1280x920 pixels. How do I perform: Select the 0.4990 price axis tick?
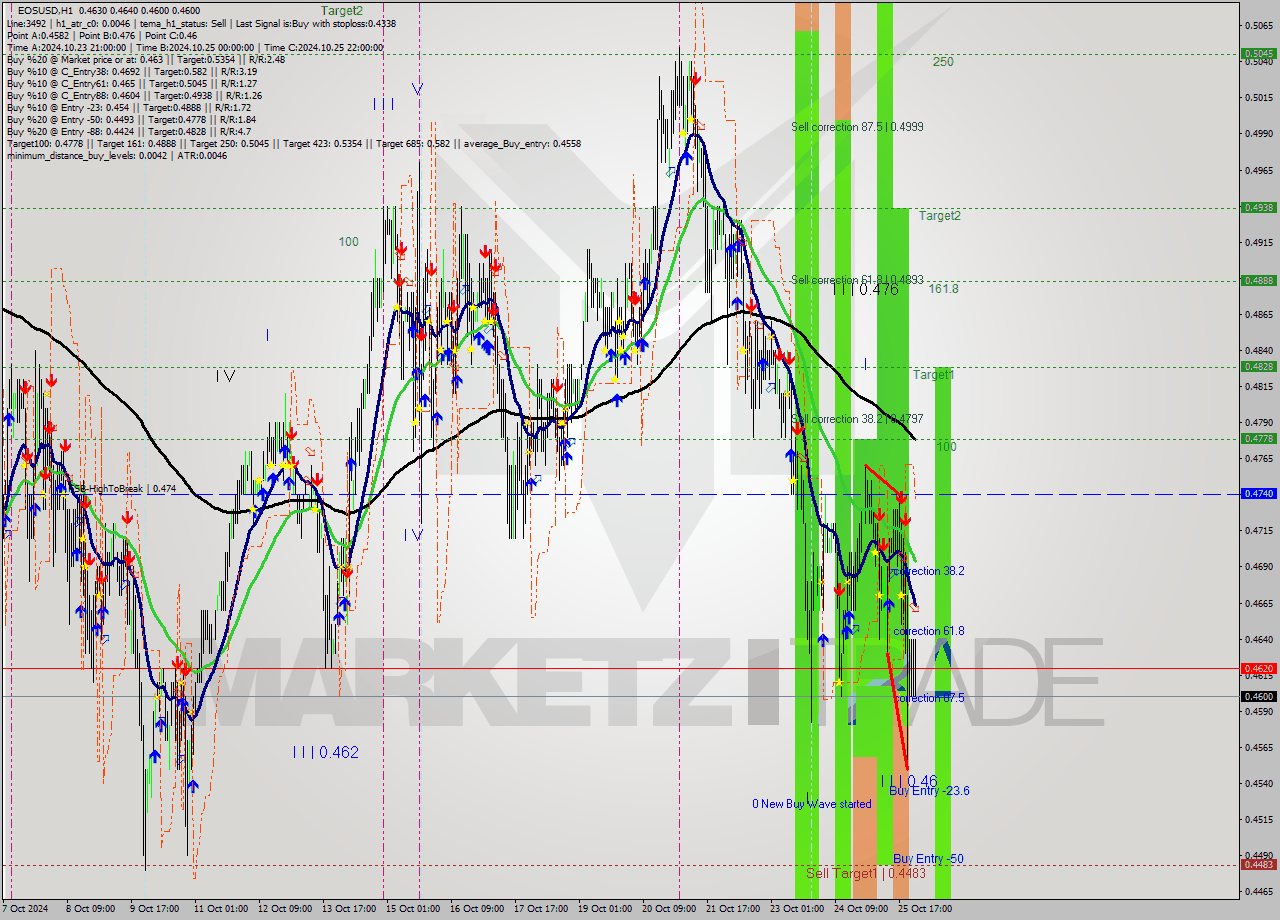[1258, 134]
